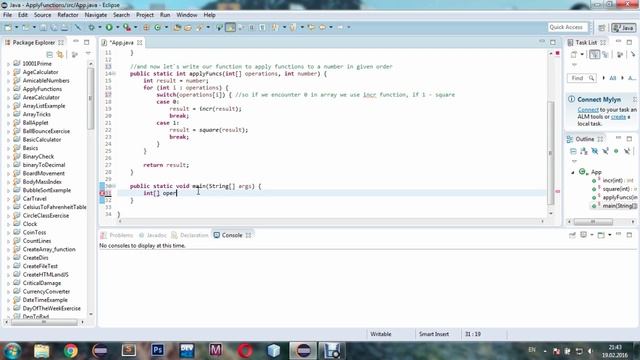Image resolution: width=640 pixels, height=360 pixels.
Task: Navigate Back with the yellow left arrow
Action: pos(322,27)
